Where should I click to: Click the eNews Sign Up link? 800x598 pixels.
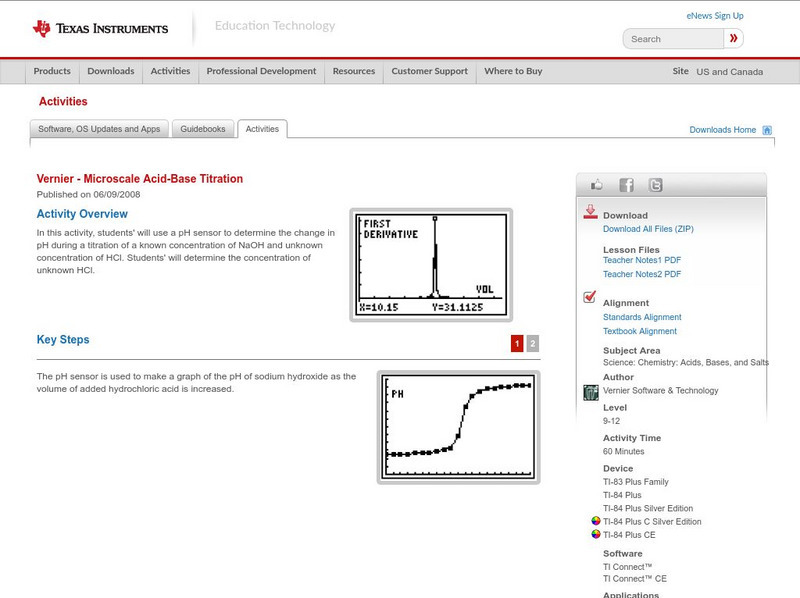(x=714, y=15)
